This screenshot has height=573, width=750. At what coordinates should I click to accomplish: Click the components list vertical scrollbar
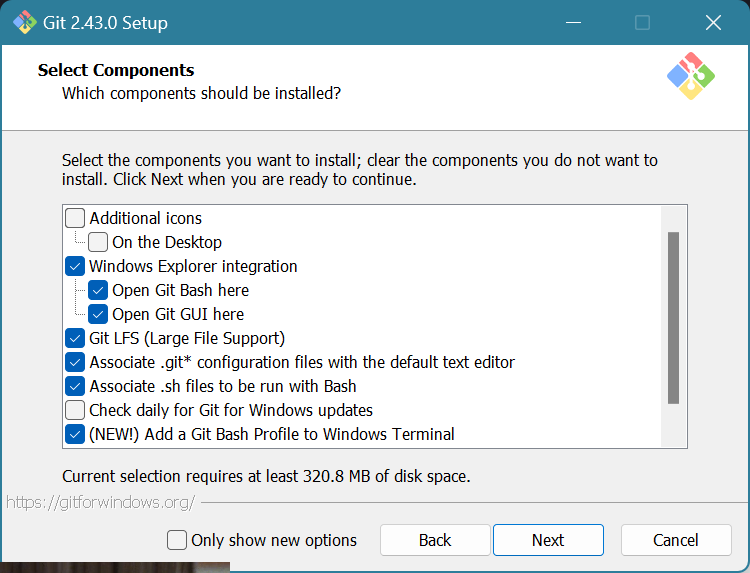pyautogui.click(x=673, y=318)
